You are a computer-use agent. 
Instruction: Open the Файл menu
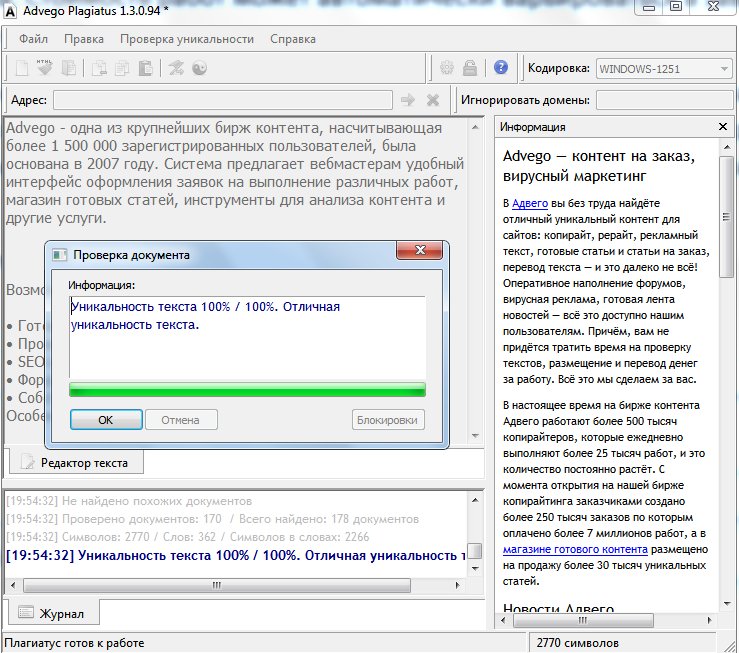pyautogui.click(x=33, y=39)
